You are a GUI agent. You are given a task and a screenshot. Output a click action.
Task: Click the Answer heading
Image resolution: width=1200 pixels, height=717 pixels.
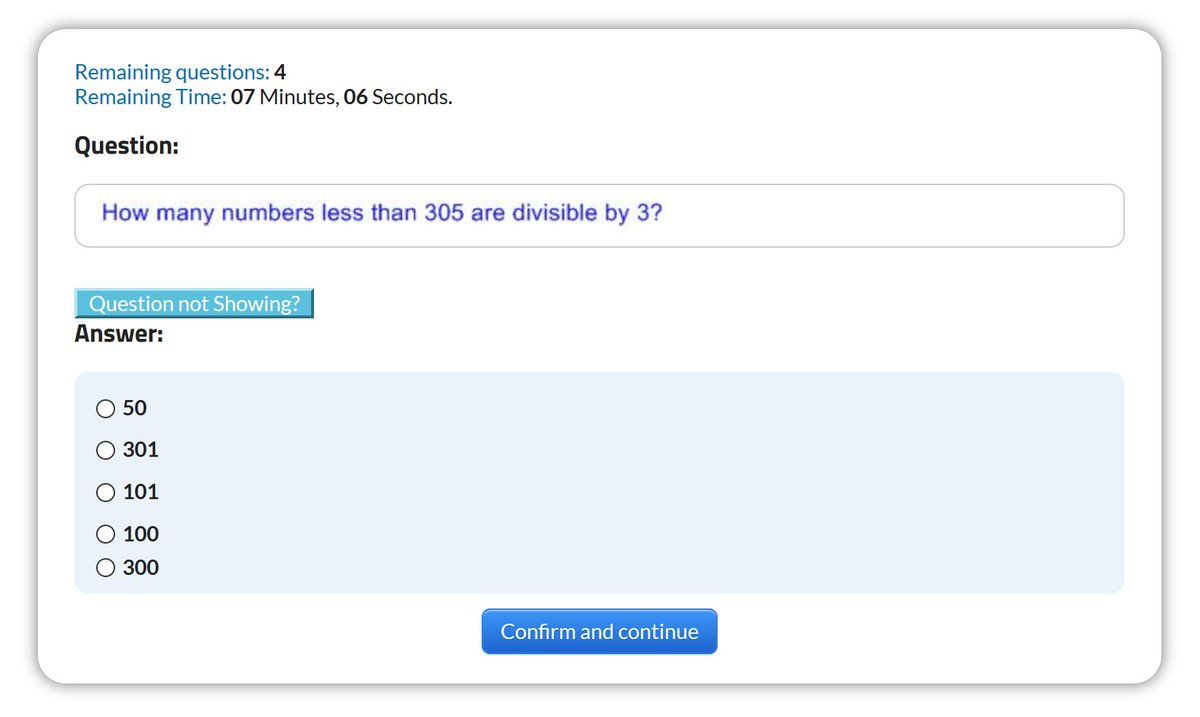[x=119, y=334]
